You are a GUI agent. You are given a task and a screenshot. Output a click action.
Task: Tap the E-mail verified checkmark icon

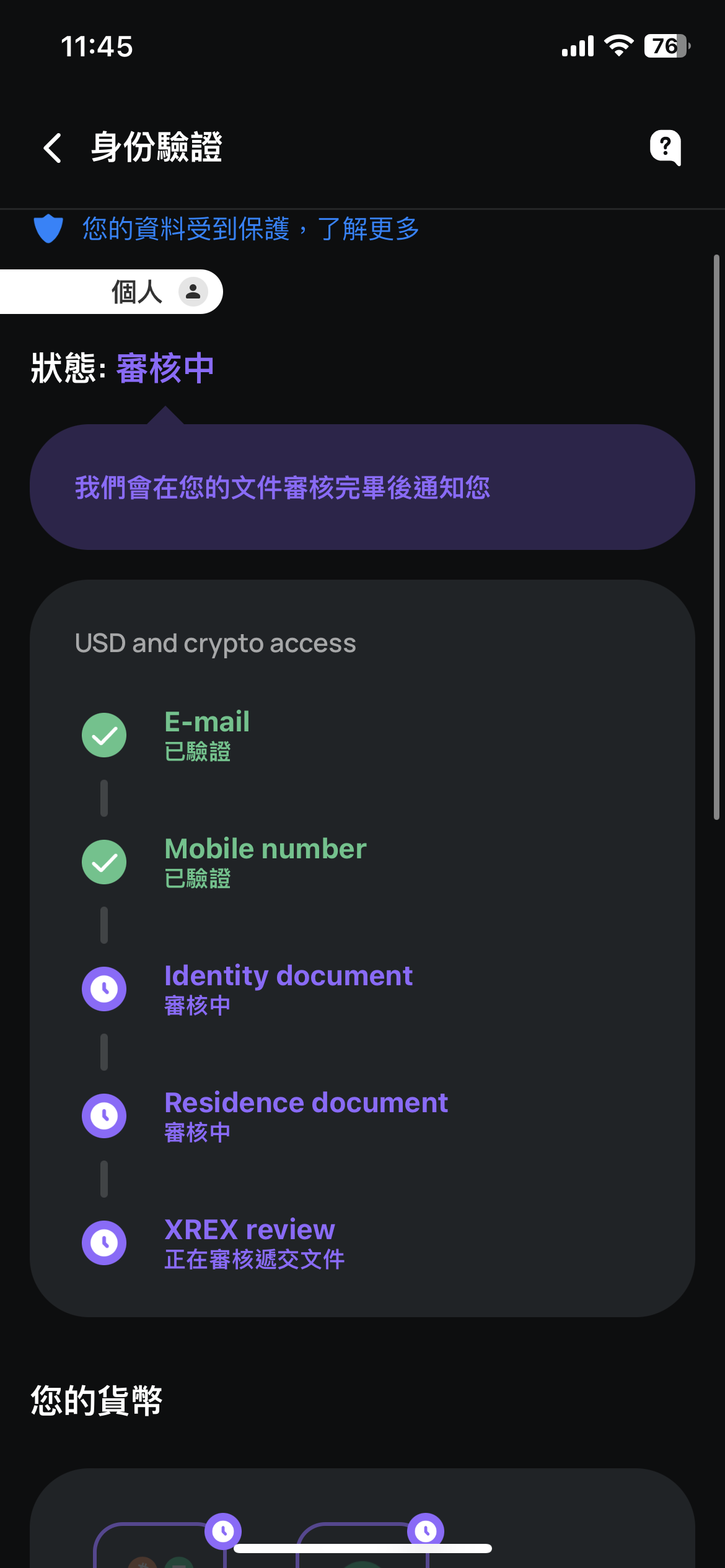(104, 735)
